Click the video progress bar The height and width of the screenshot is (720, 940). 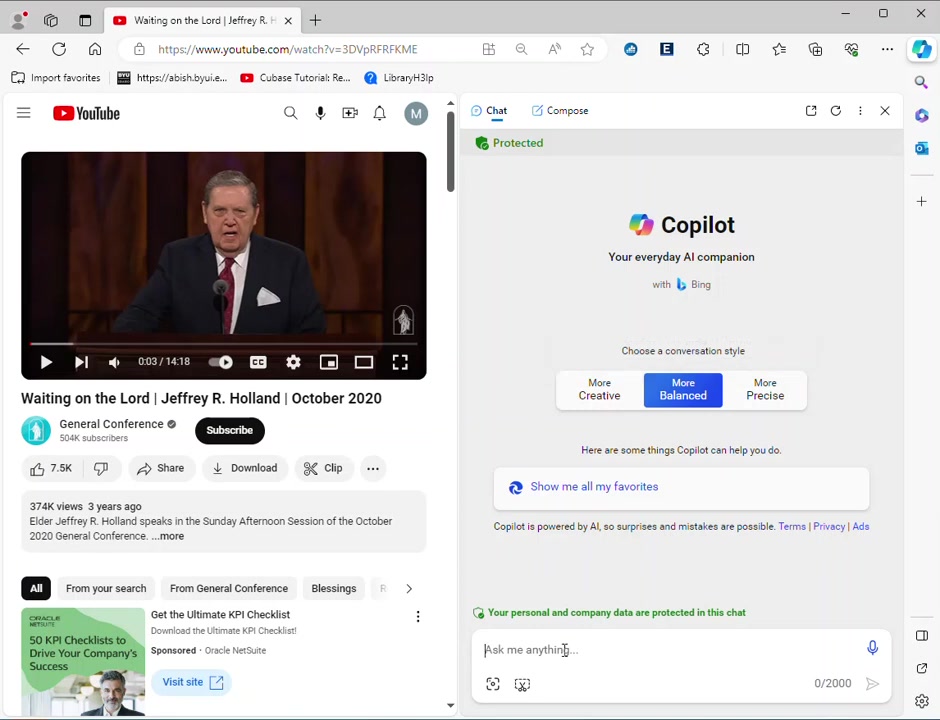[223, 344]
